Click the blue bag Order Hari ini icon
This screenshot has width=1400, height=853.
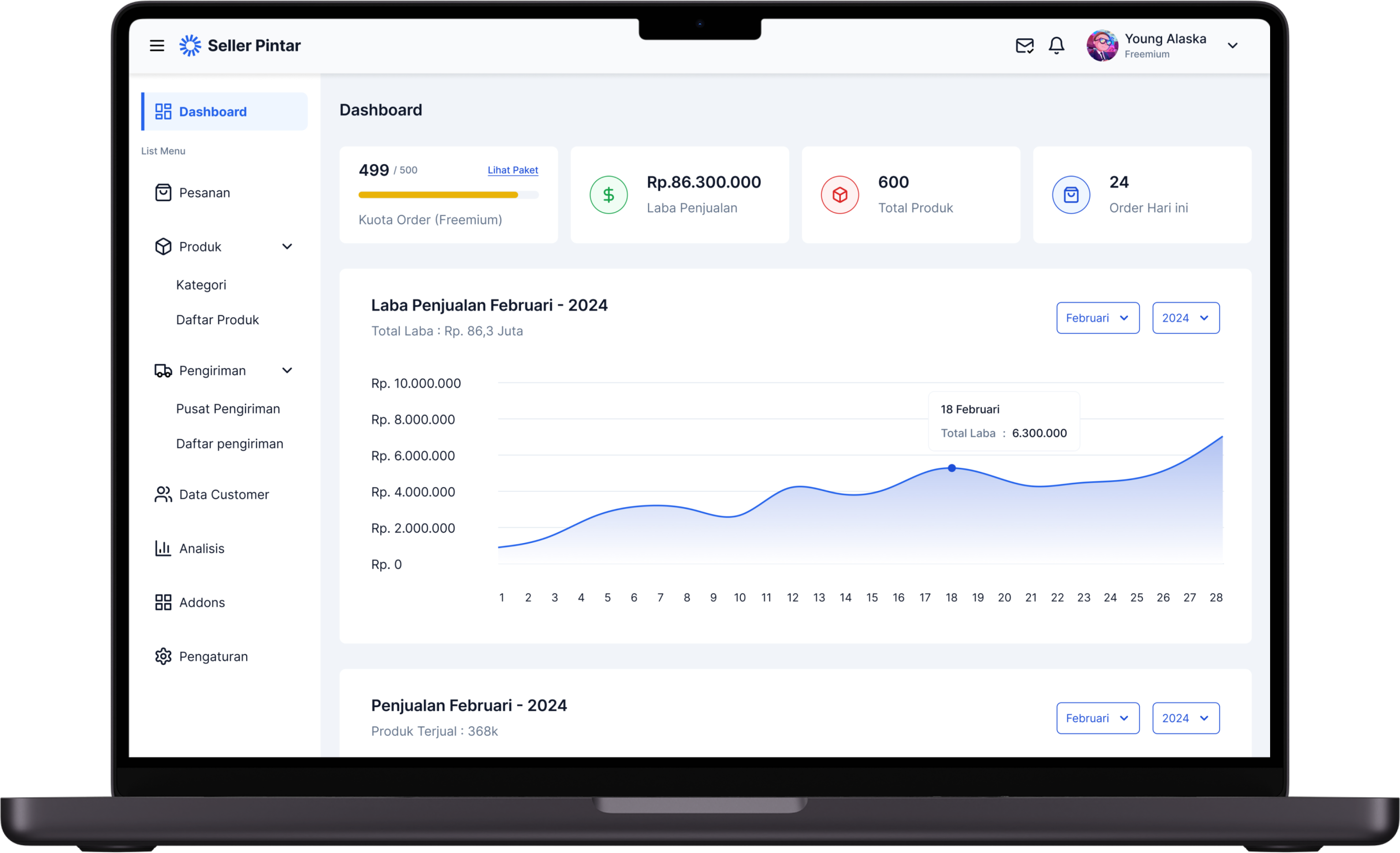click(1071, 195)
